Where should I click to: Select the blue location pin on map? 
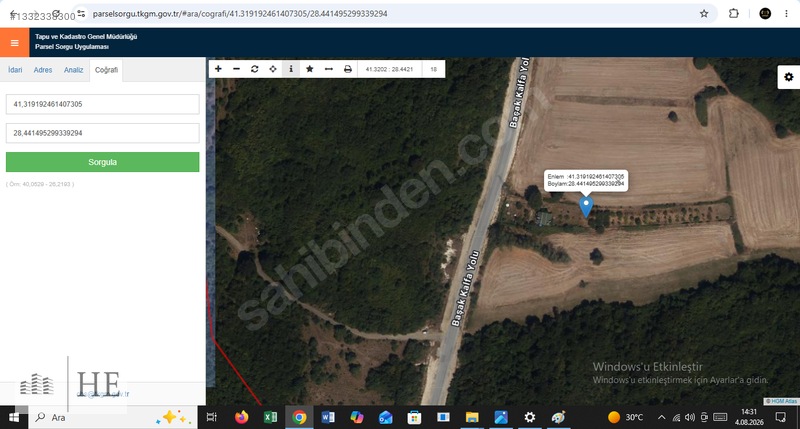586,207
